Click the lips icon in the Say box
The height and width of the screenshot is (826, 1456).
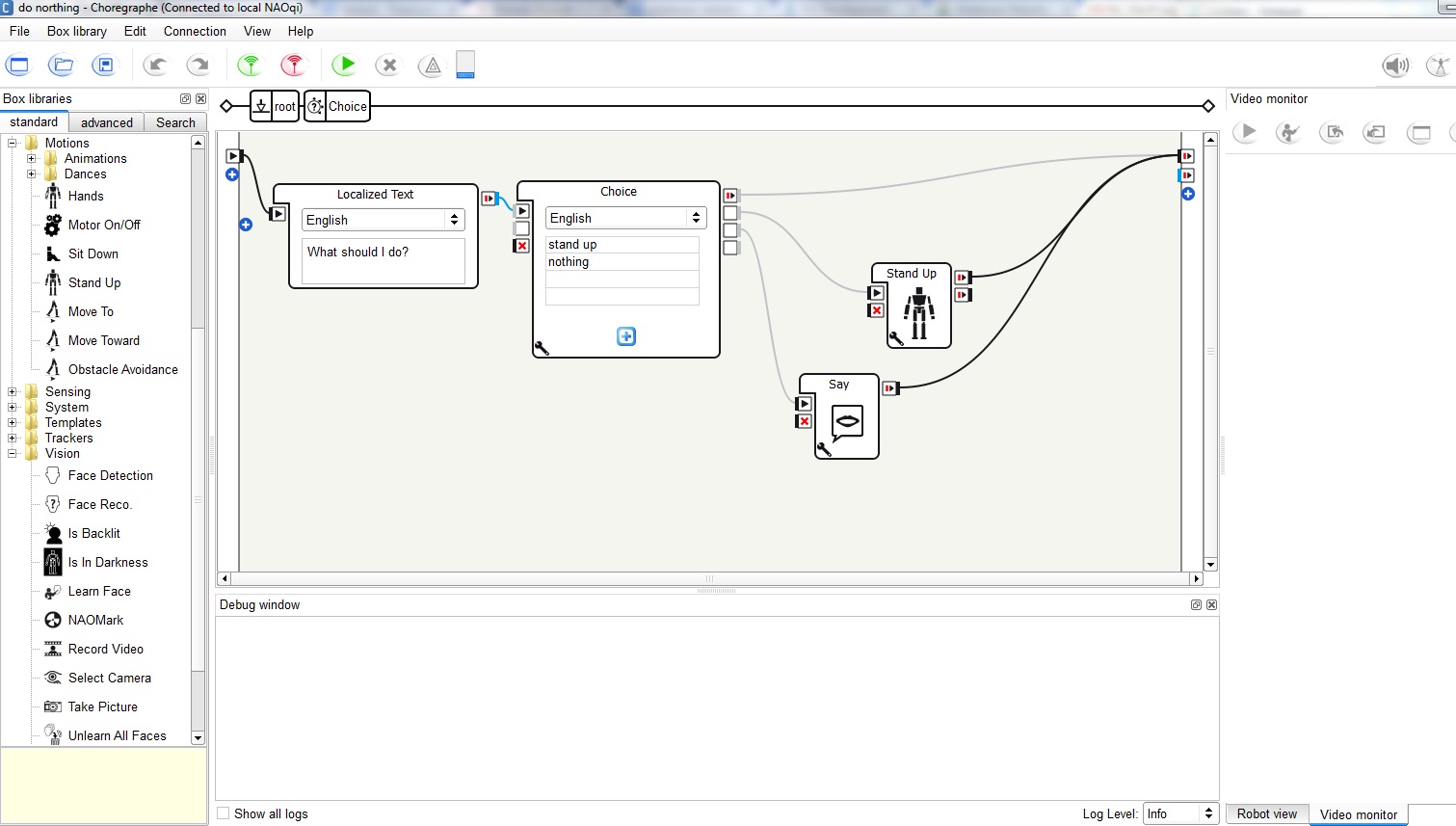pyautogui.click(x=847, y=421)
